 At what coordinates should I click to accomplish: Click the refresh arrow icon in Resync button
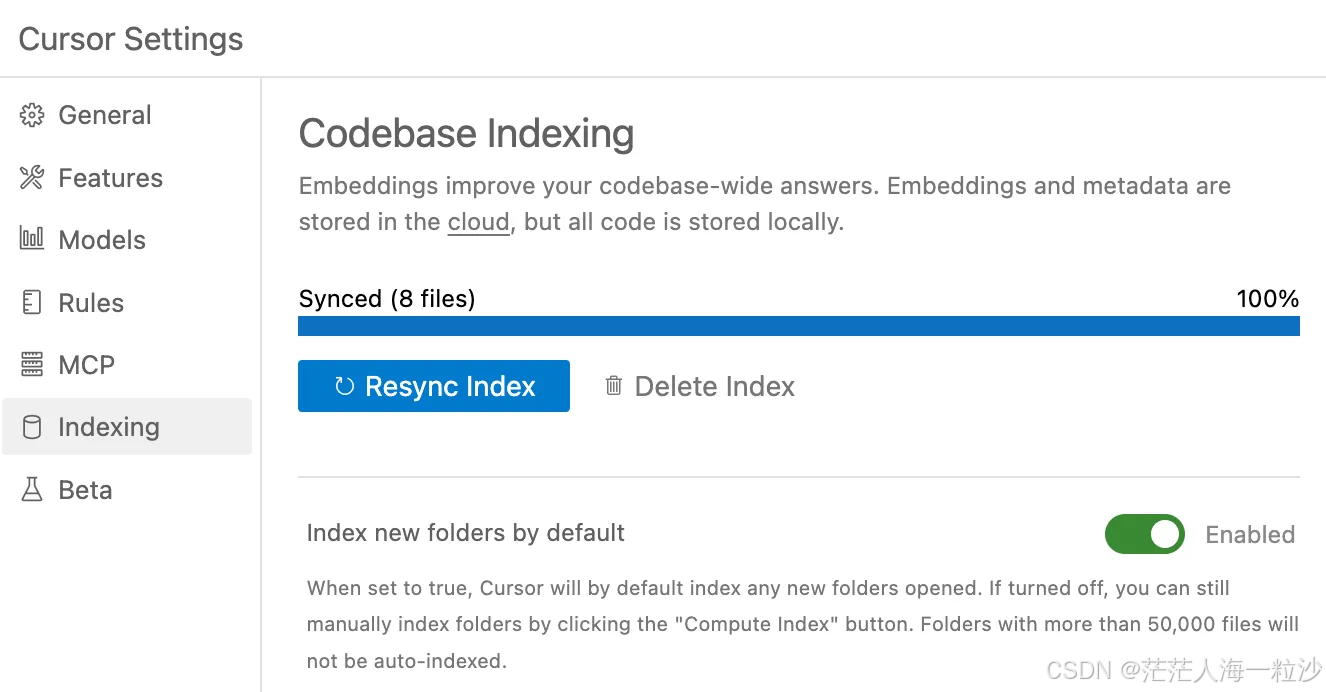345,387
